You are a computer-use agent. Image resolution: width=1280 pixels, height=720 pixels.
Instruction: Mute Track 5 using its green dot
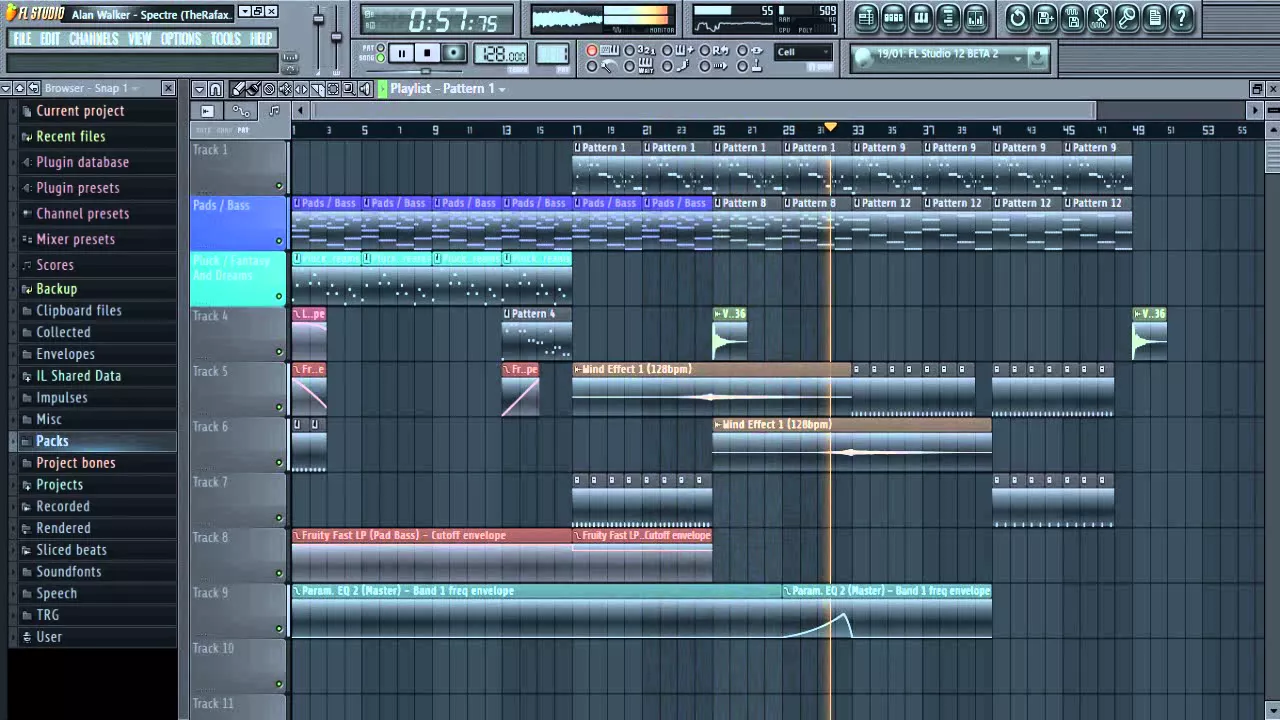279,407
